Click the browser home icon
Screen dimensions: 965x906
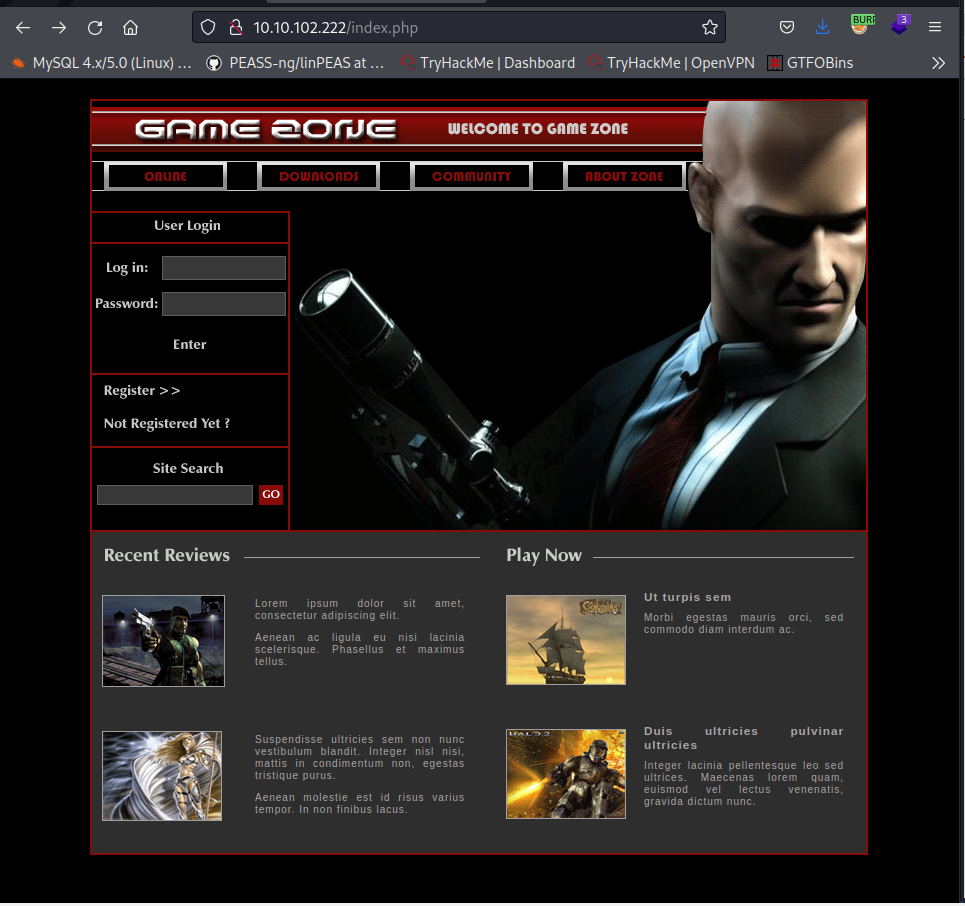coord(130,27)
